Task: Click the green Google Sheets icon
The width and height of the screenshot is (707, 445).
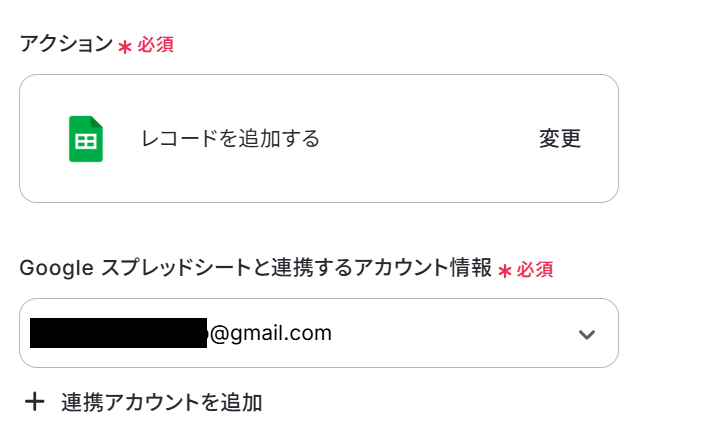Action: pos(86,139)
